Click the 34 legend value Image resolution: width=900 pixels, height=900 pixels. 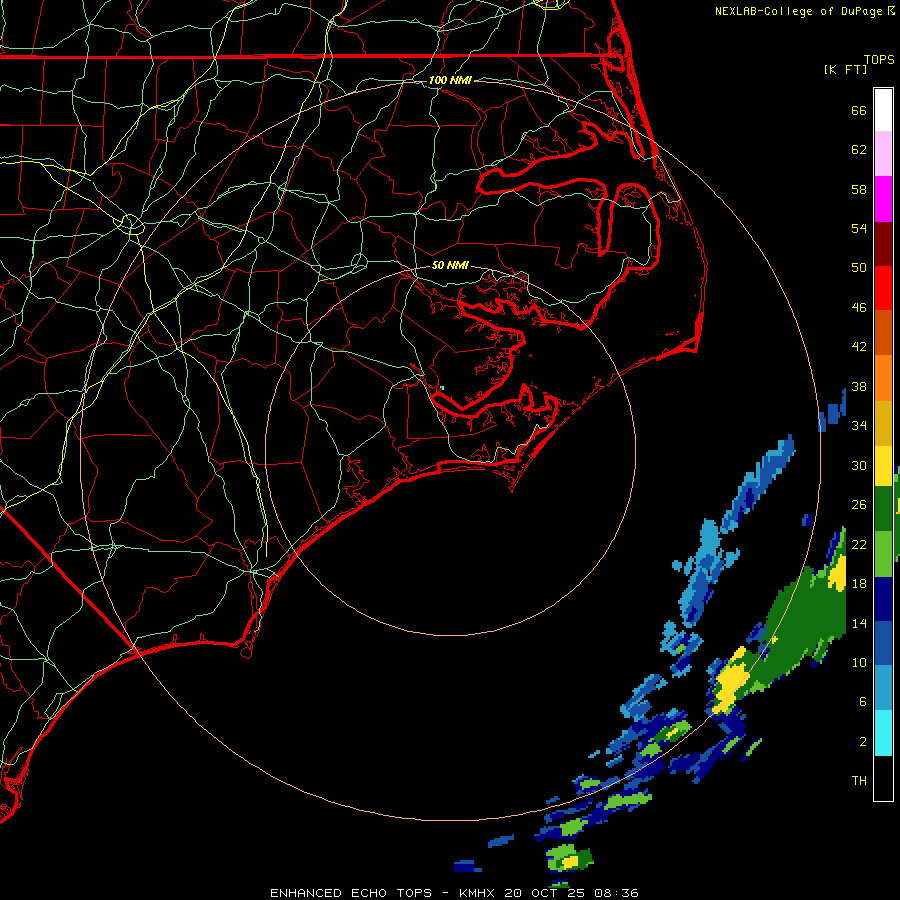[x=859, y=425]
